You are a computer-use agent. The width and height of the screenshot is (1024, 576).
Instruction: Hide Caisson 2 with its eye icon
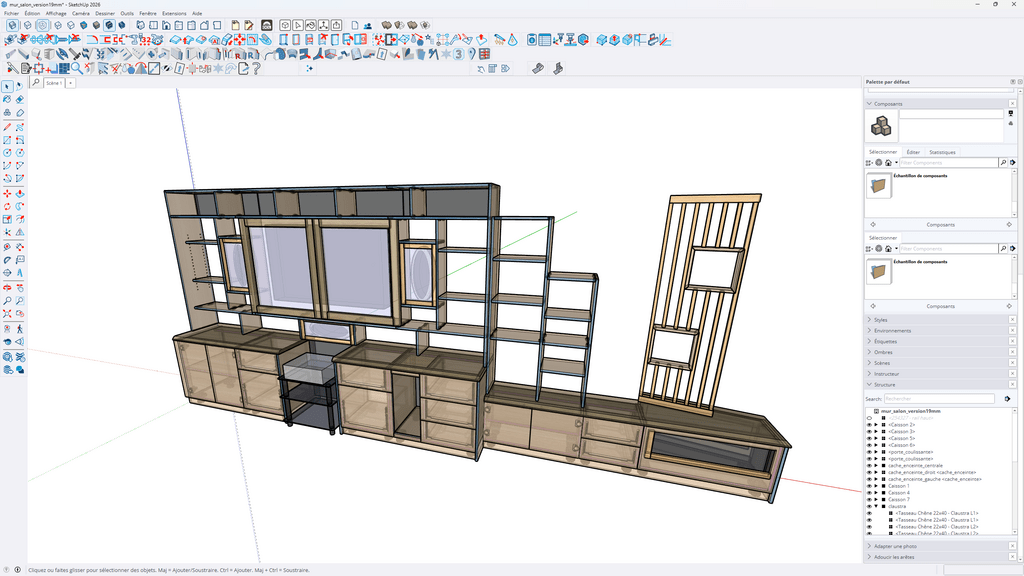coord(869,424)
